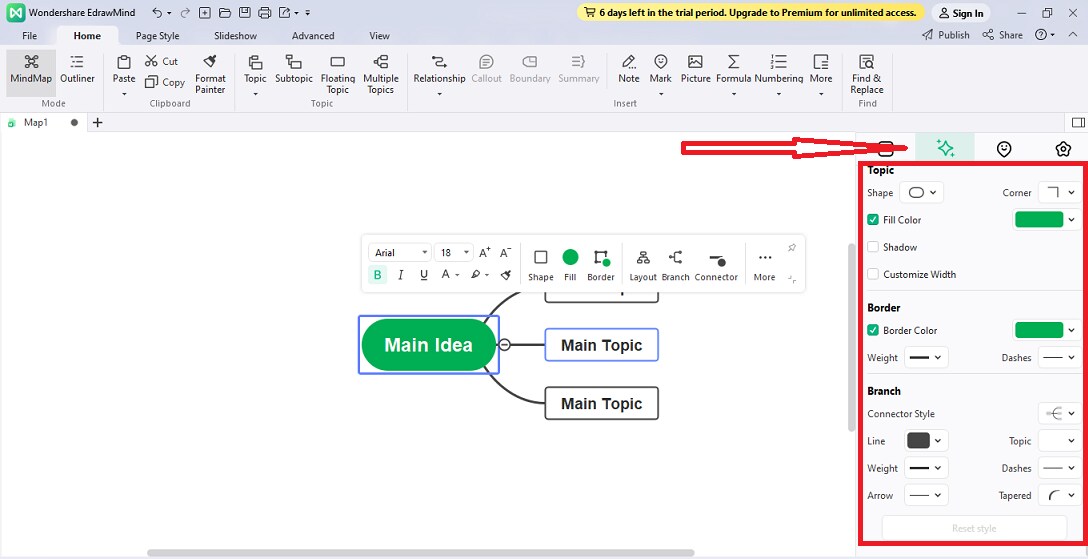The height and width of the screenshot is (559, 1088).
Task: Click the green Fill Color swatch
Action: point(1039,220)
